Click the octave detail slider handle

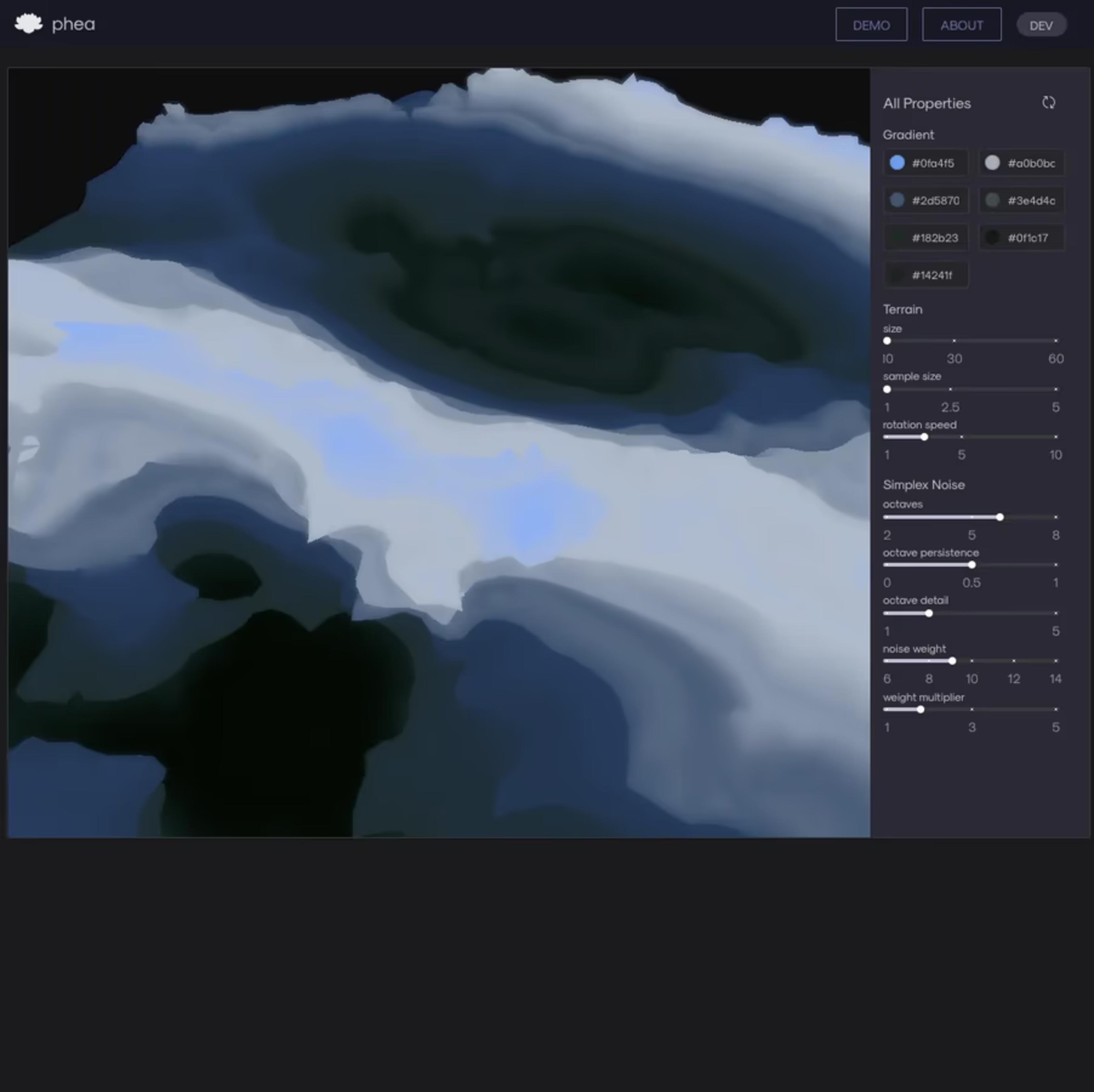(929, 614)
